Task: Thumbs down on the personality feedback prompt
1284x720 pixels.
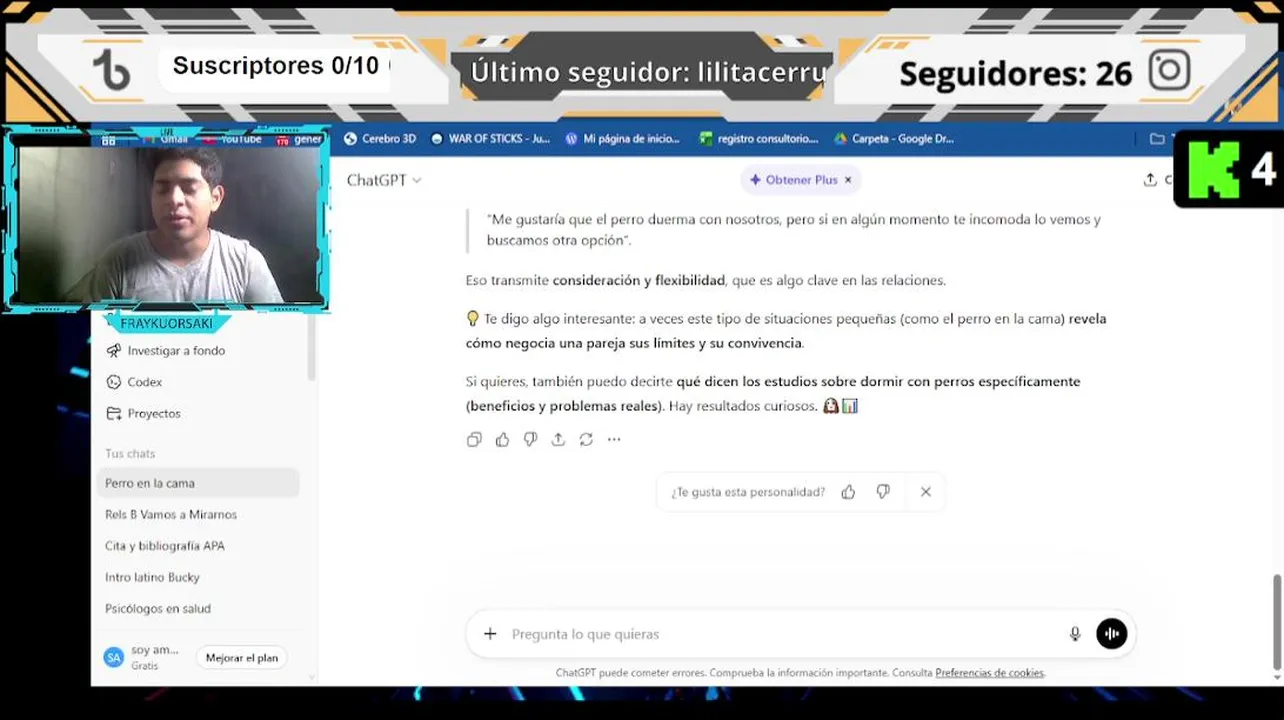Action: point(883,492)
